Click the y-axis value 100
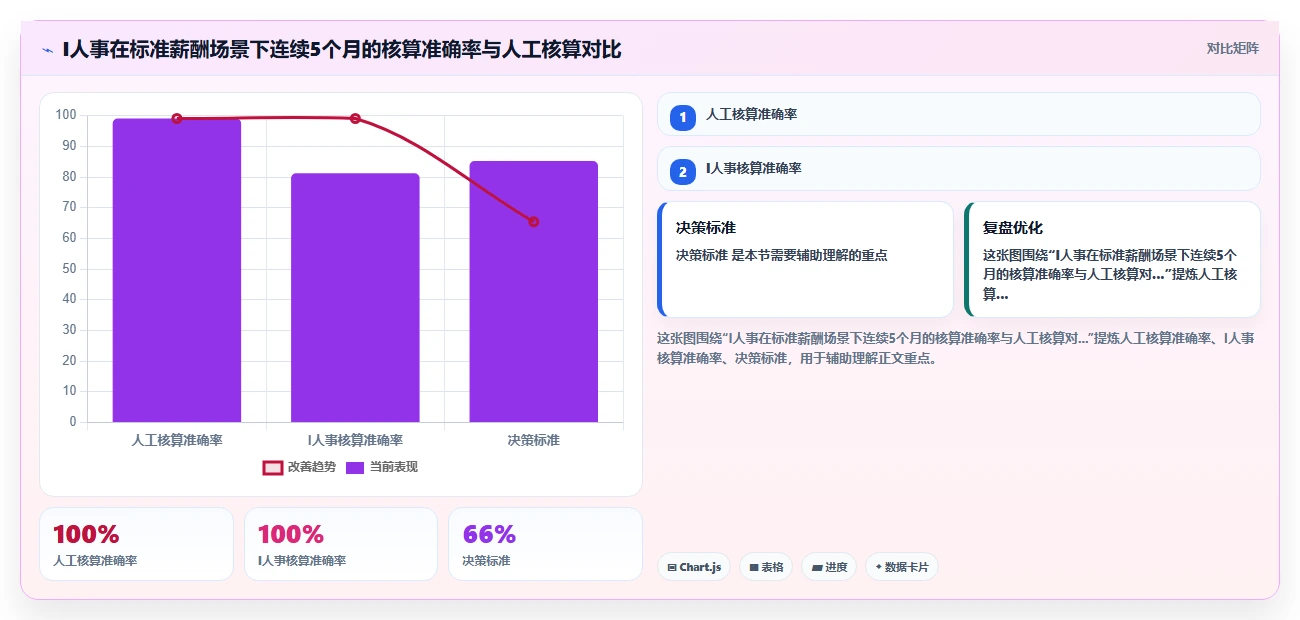 point(66,115)
